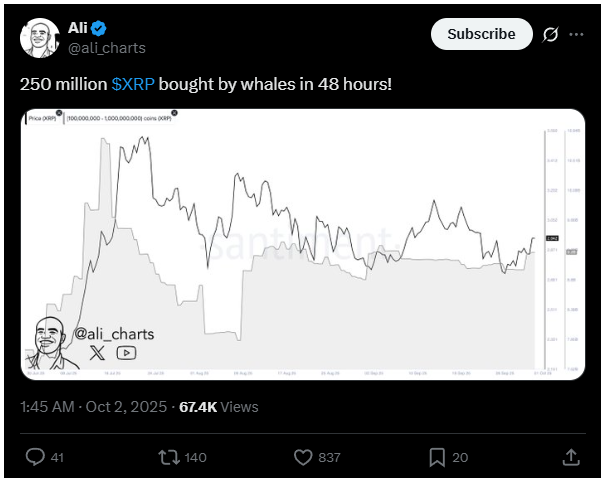Image resolution: width=605 pixels, height=482 pixels.
Task: Click the Grok icon beside Subscribe
Action: click(x=550, y=34)
